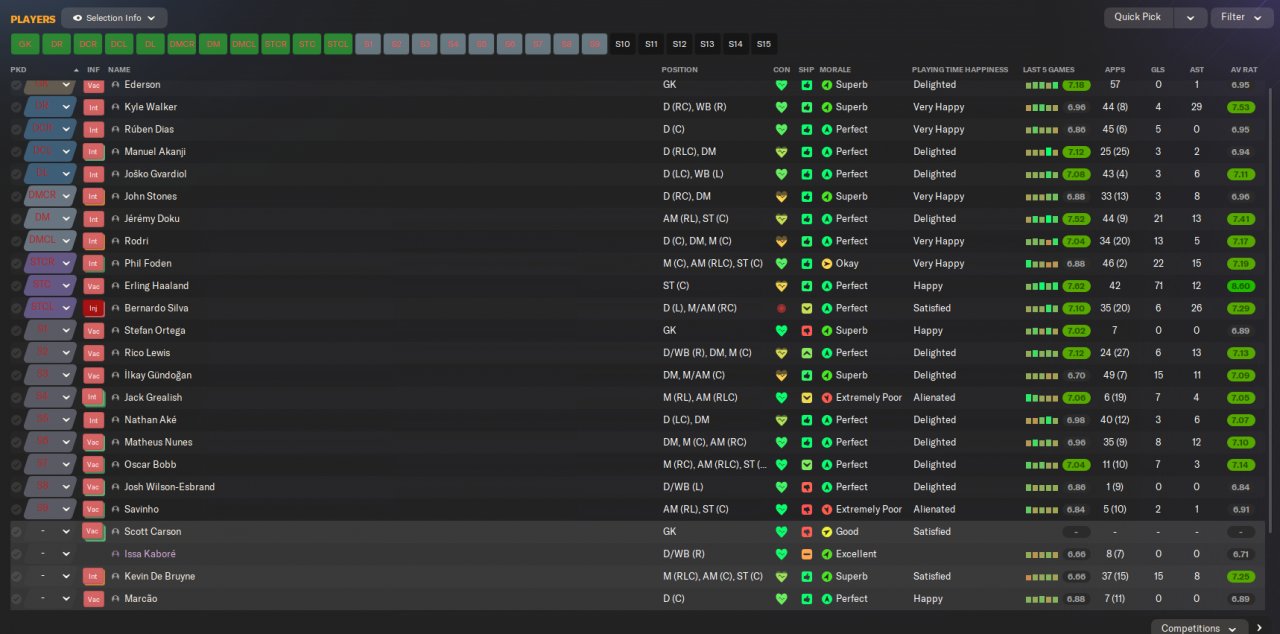The width and height of the screenshot is (1280, 634).
Task: Click the Vac info badge for Ederson
Action: click(94, 85)
